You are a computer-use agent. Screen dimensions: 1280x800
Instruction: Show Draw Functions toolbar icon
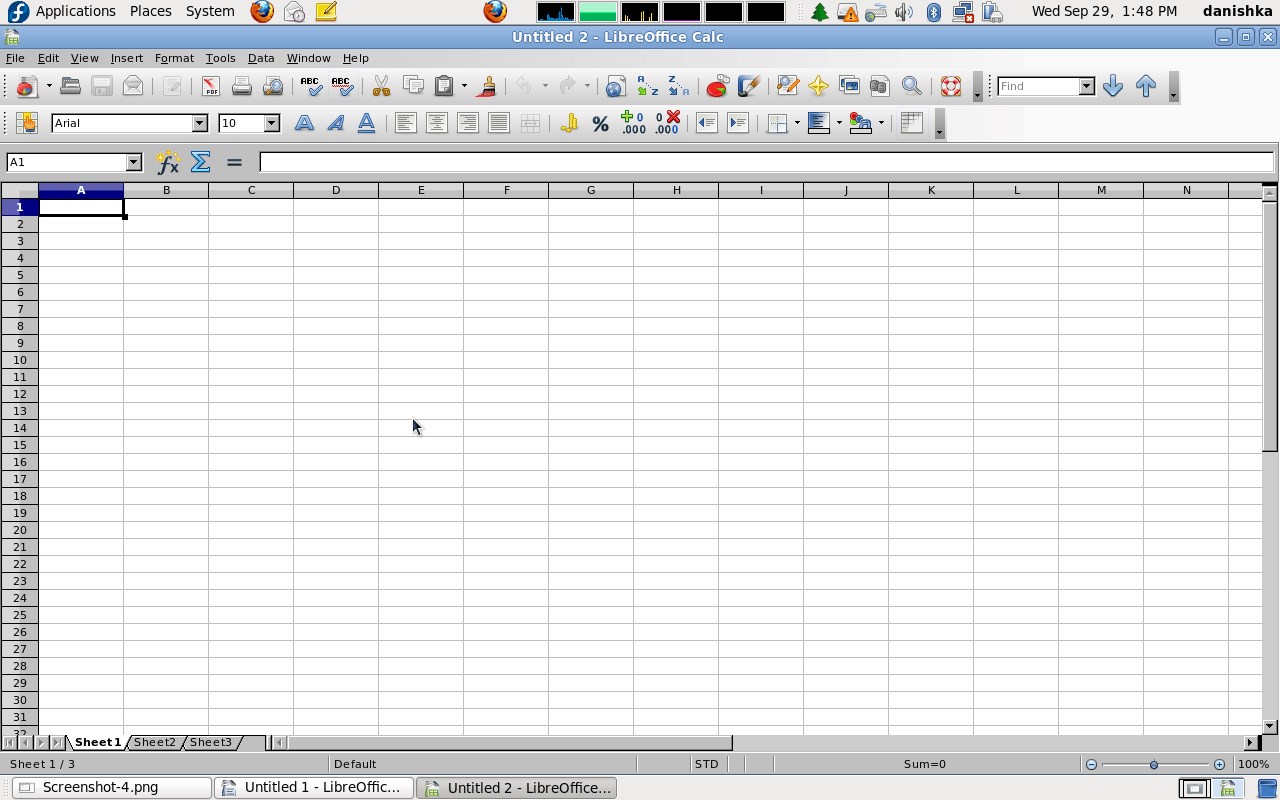748,86
